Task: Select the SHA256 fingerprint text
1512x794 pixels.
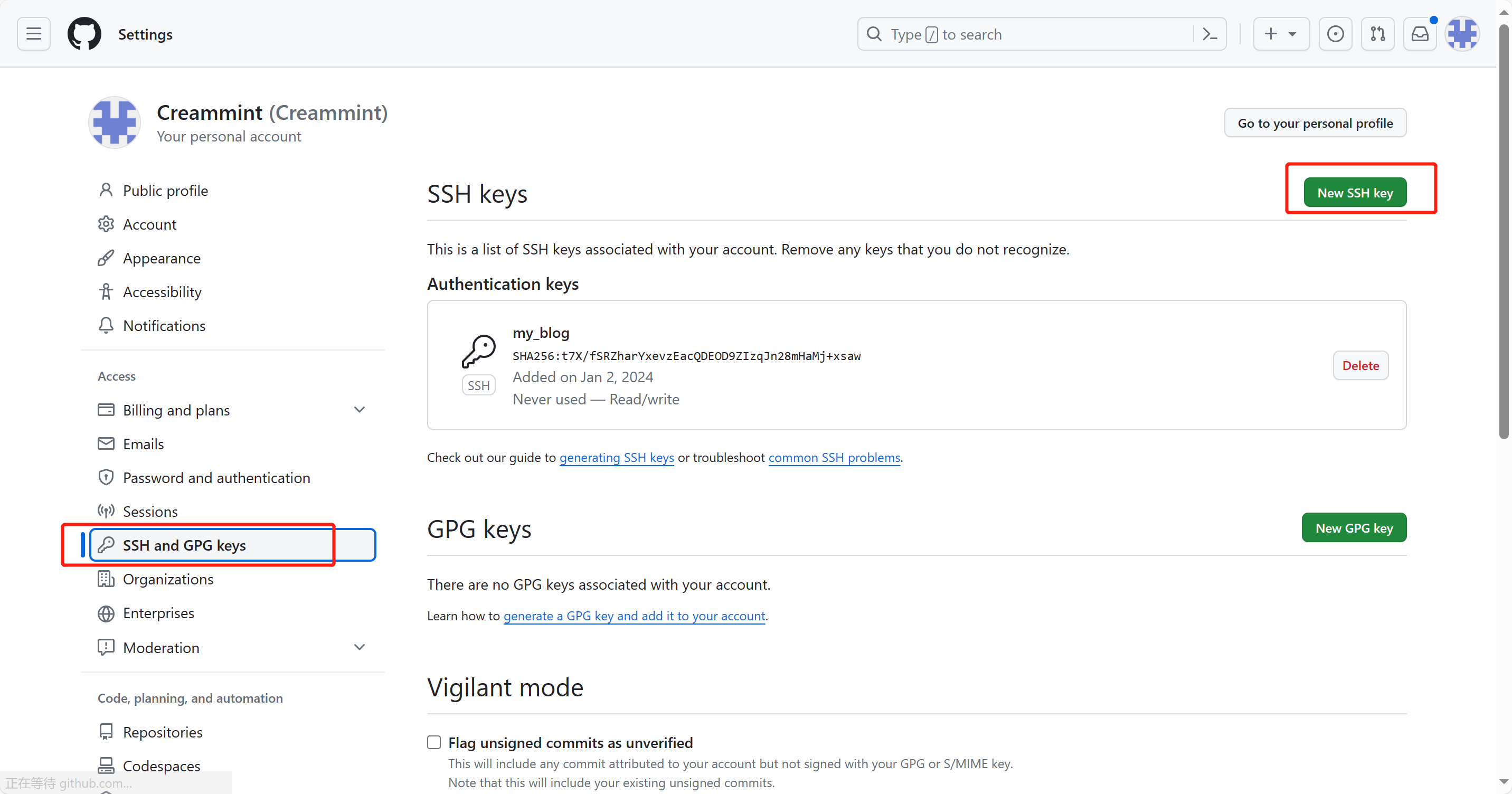Action: pyautogui.click(x=686, y=356)
